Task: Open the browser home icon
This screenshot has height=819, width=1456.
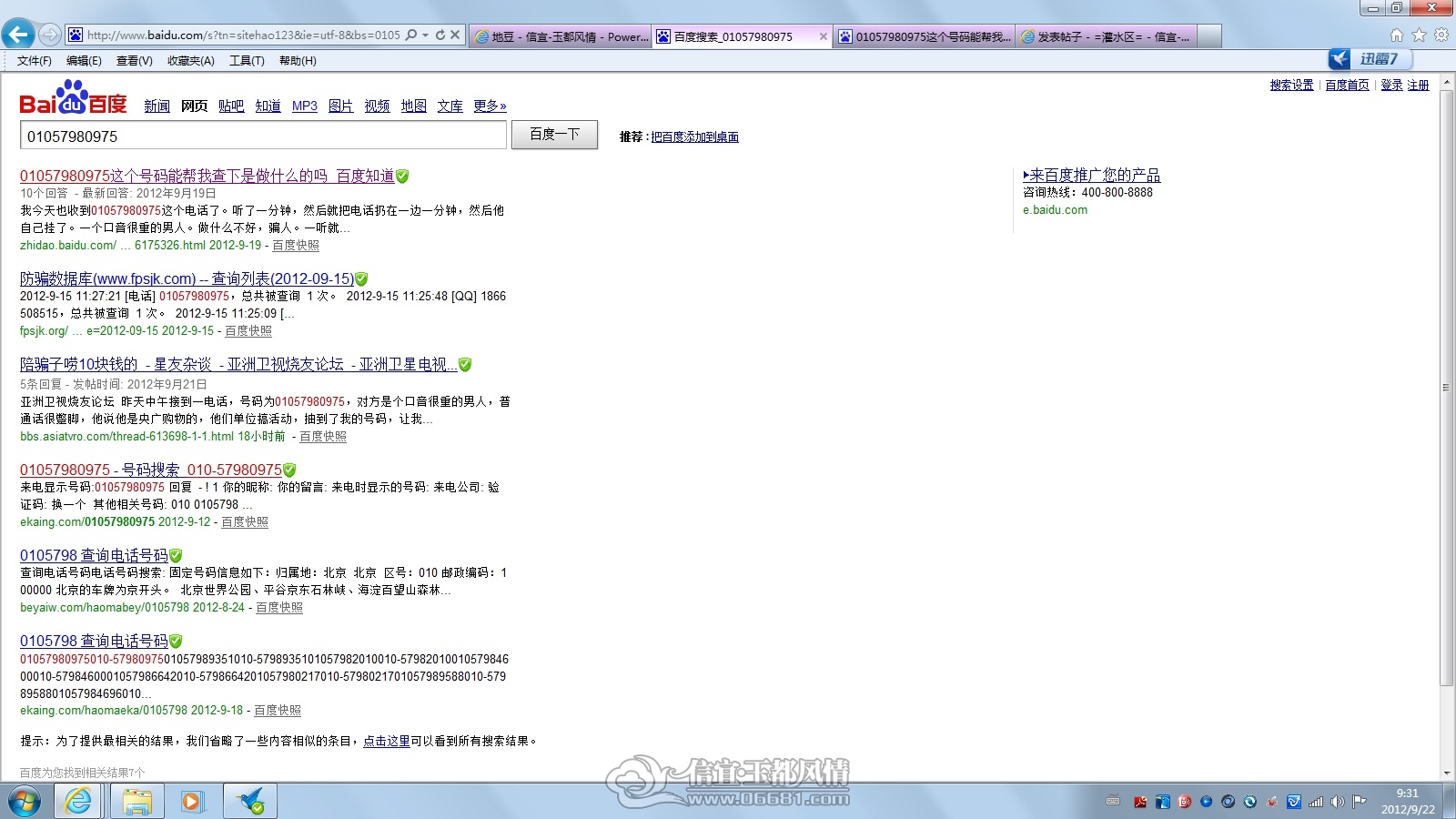Action: click(1397, 35)
